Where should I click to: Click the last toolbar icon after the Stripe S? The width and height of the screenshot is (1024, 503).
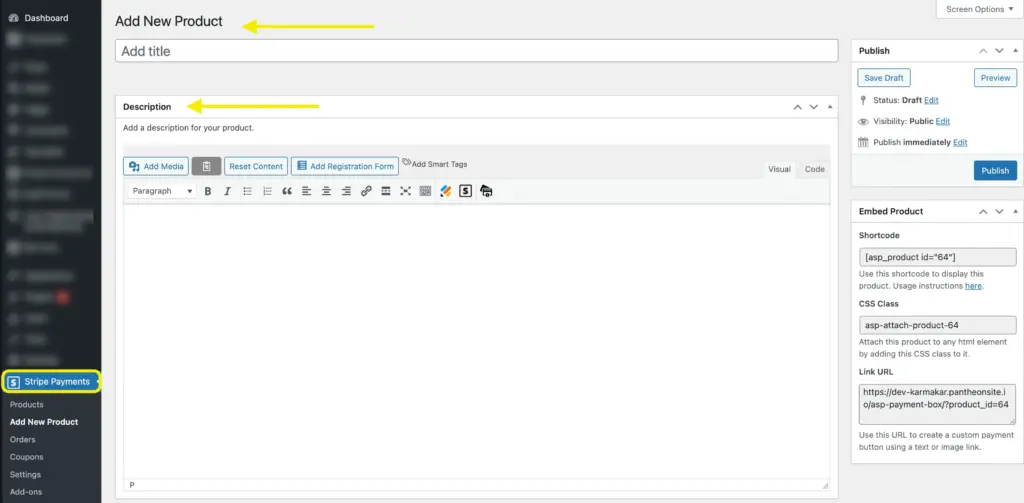coord(486,191)
